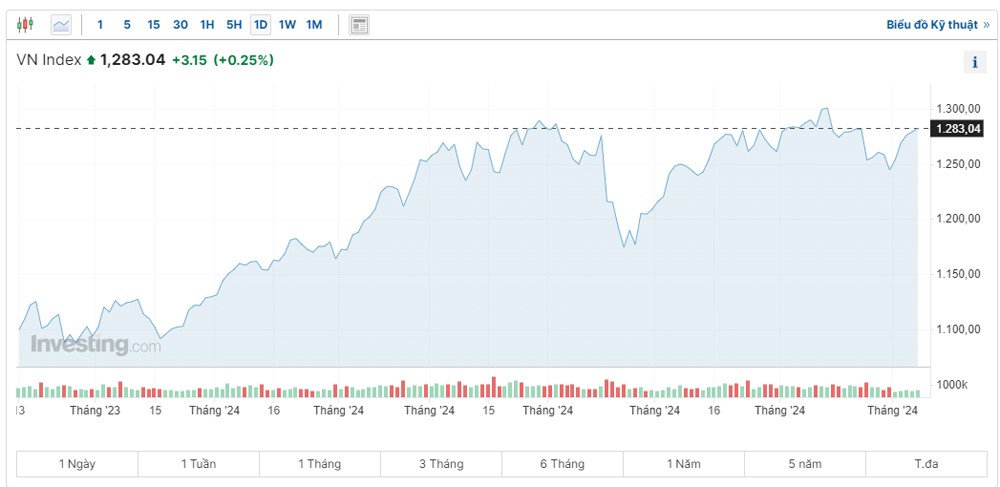Screen dimensions: 1000x487
Task: Set interval to 1 minute
Action: point(100,24)
